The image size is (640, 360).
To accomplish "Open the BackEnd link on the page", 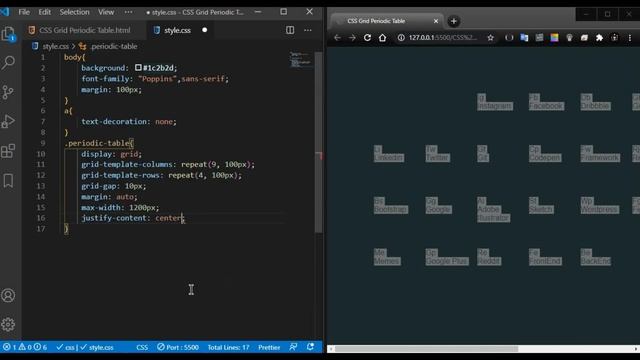I will point(596,257).
